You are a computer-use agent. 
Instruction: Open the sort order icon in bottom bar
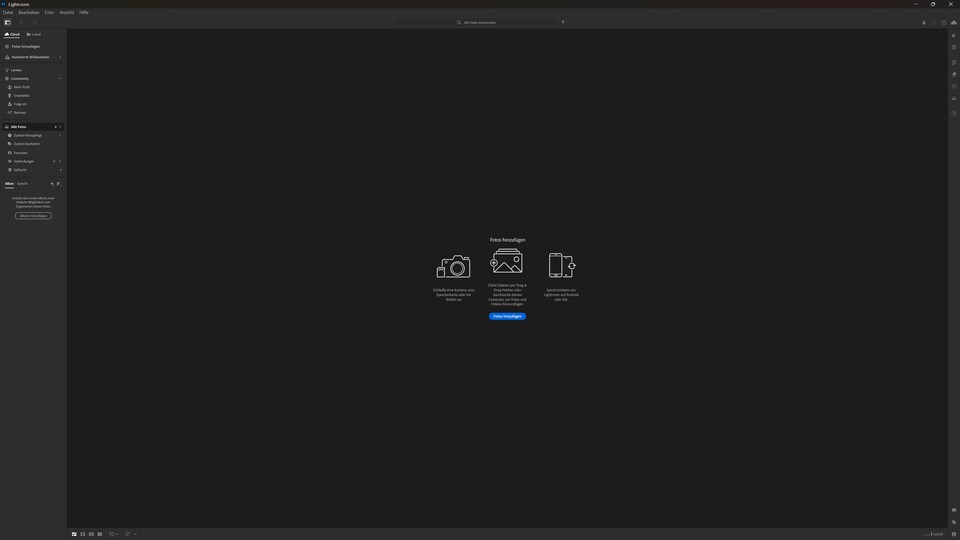point(128,534)
